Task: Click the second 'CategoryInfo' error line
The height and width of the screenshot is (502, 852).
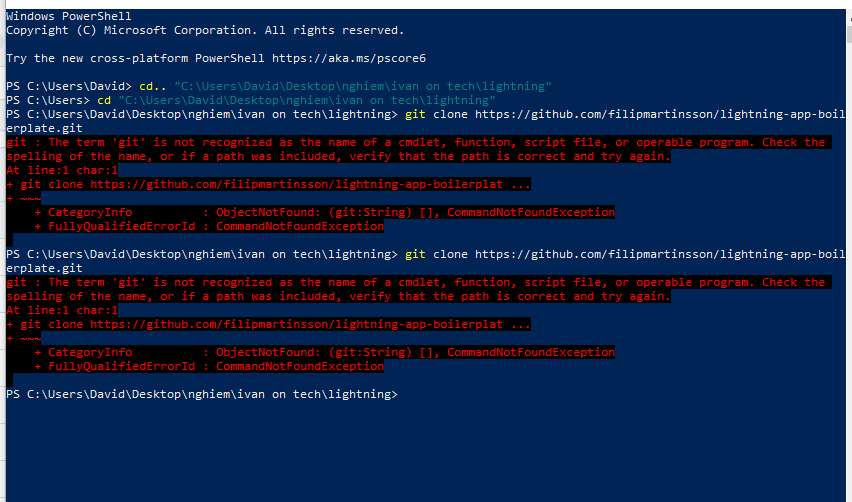Action: point(324,352)
